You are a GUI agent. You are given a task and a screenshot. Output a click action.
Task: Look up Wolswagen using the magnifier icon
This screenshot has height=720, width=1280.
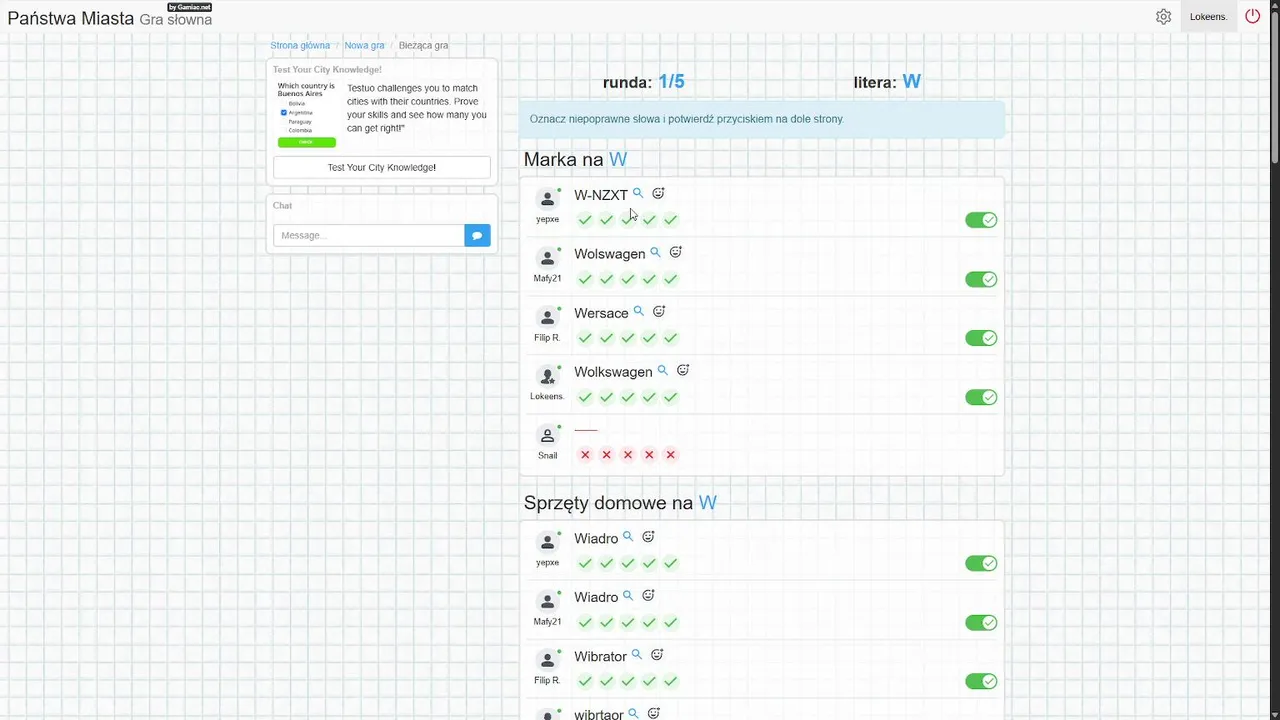pos(655,252)
